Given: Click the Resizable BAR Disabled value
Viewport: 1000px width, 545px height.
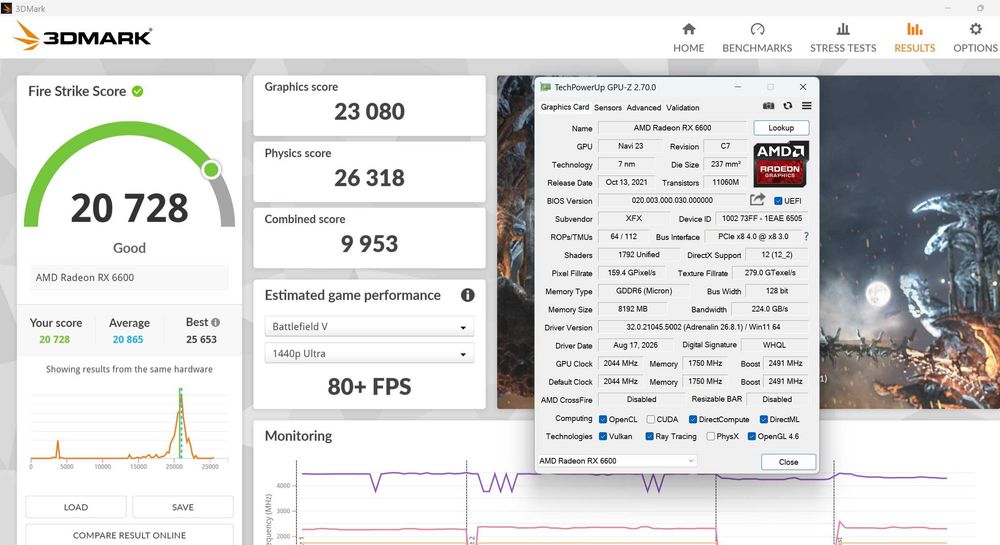Looking at the screenshot, I should 777,400.
